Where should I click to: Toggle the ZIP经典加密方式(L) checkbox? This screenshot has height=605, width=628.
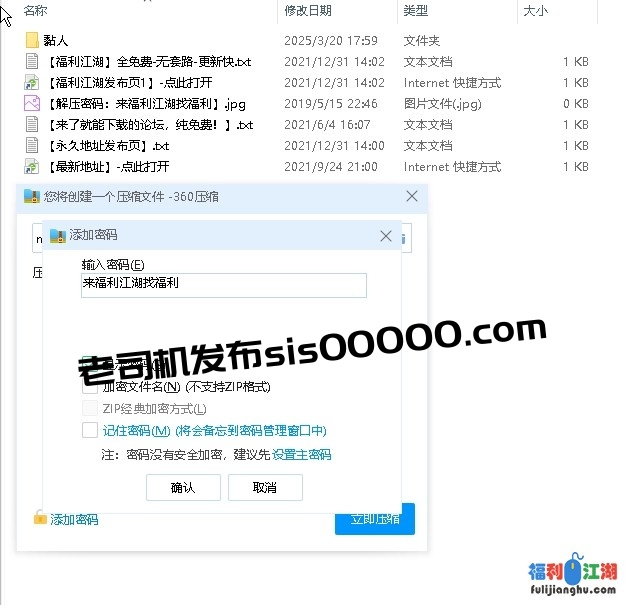click(90, 408)
